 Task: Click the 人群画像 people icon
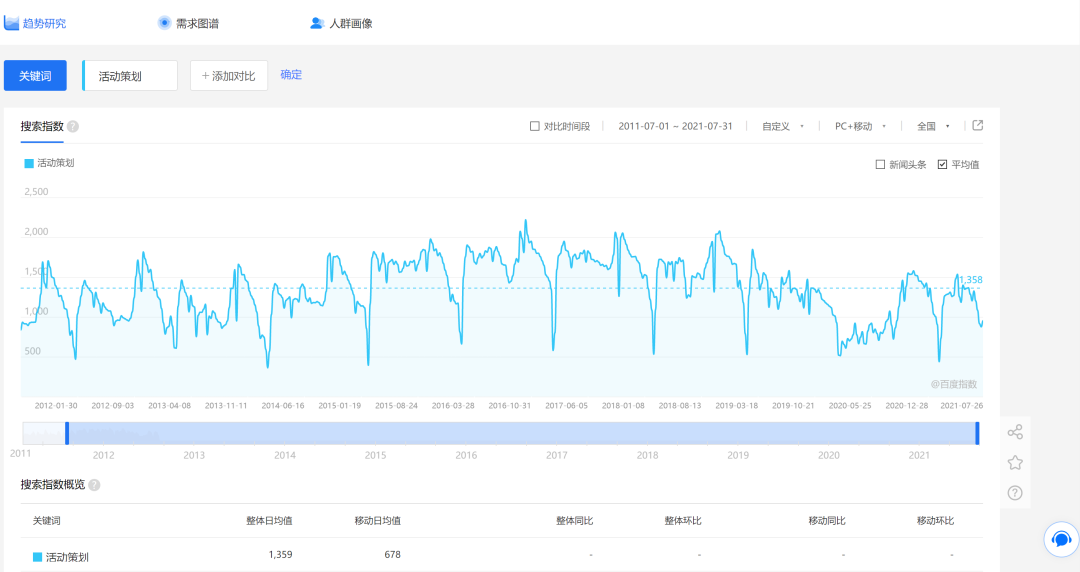pos(317,23)
